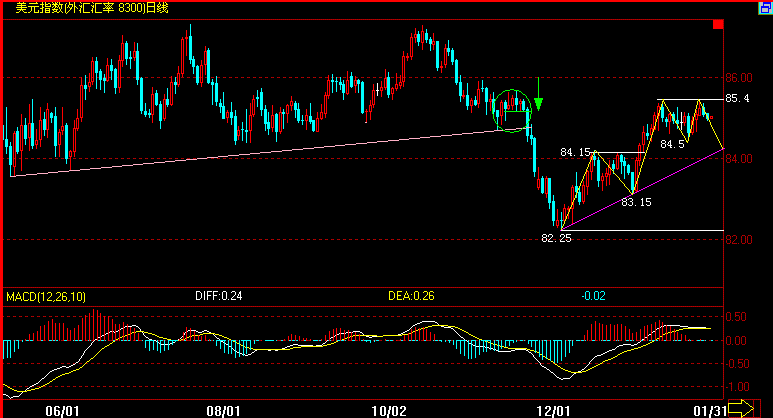Click the 84.15 high annotation
The image size is (773, 418).
(575, 152)
